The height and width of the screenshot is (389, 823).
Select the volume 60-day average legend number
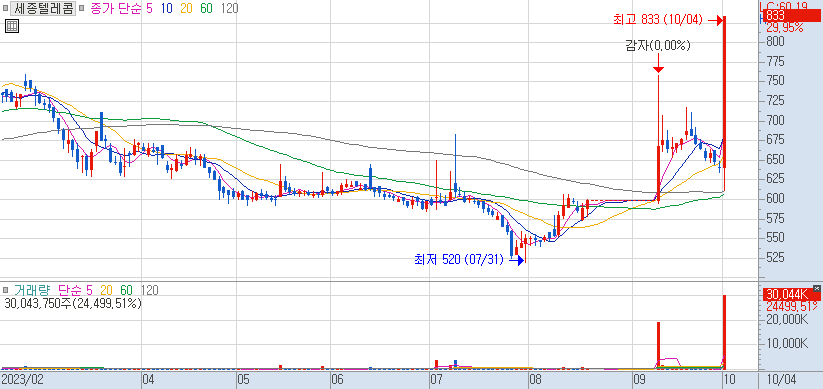point(126,290)
